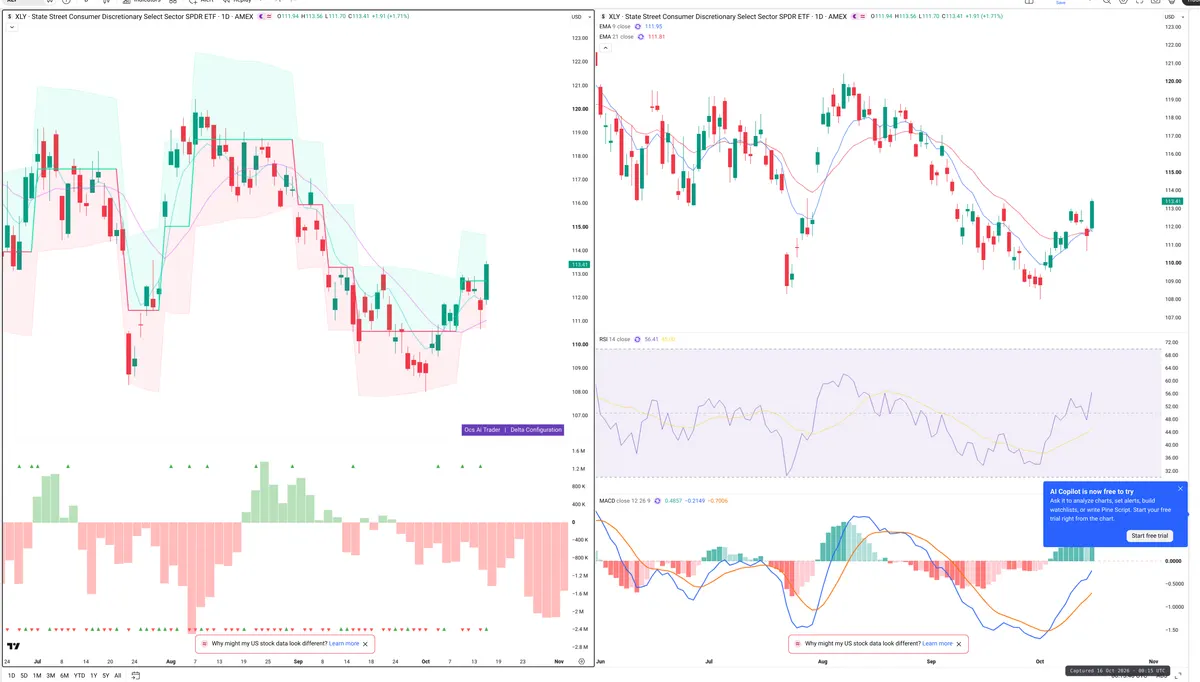This screenshot has height=682, width=1200.
Task: Click left chart XLY symbol title
Action: coord(134,17)
